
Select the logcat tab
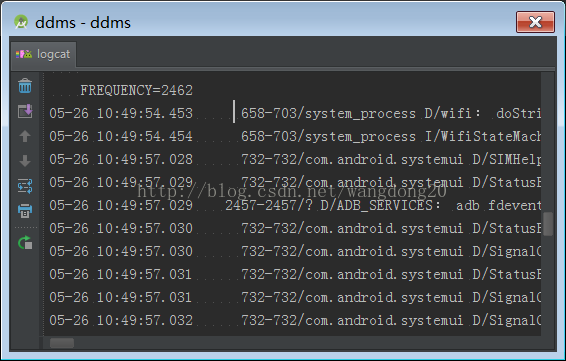click(43, 54)
